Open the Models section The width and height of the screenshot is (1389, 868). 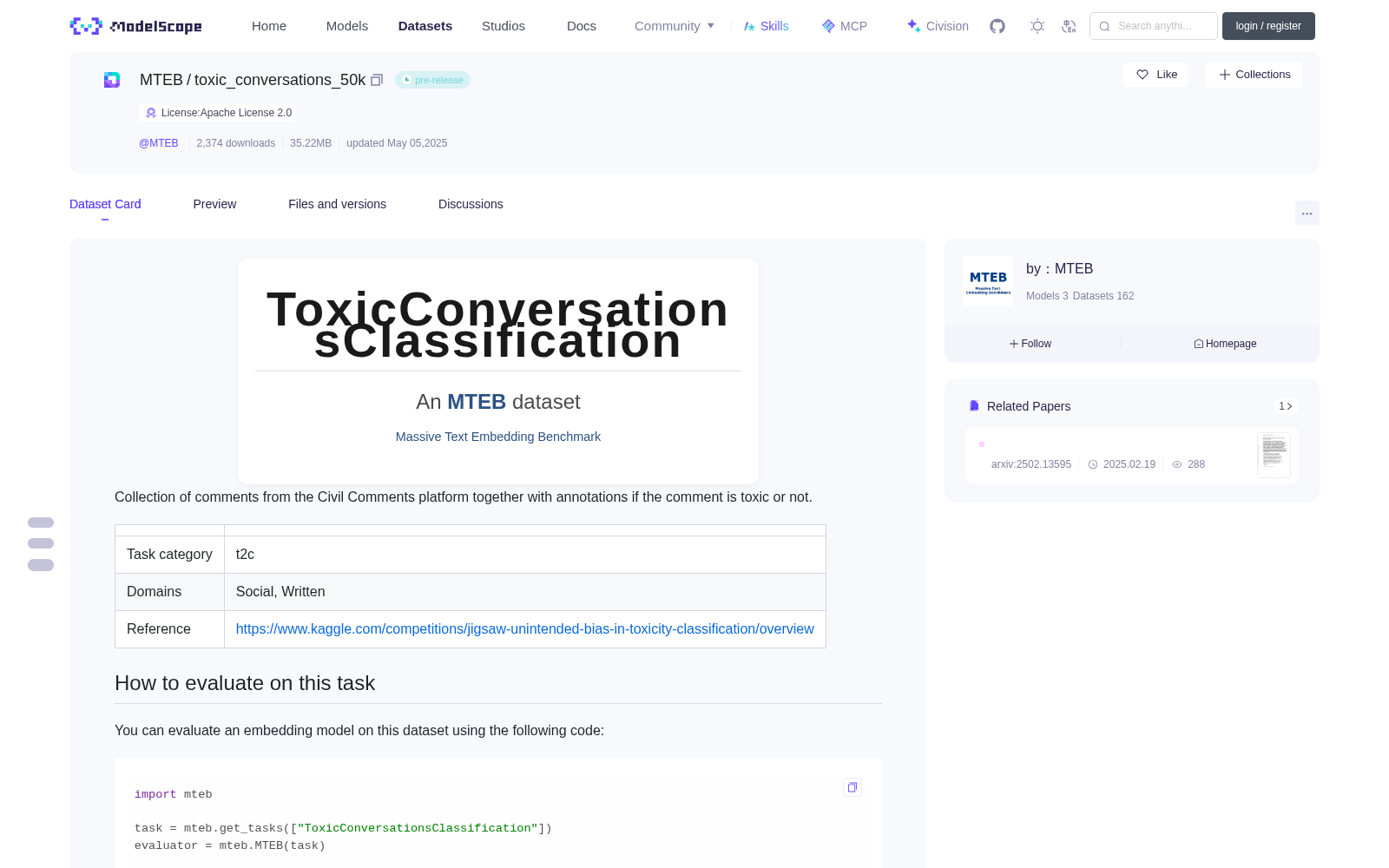tap(347, 26)
